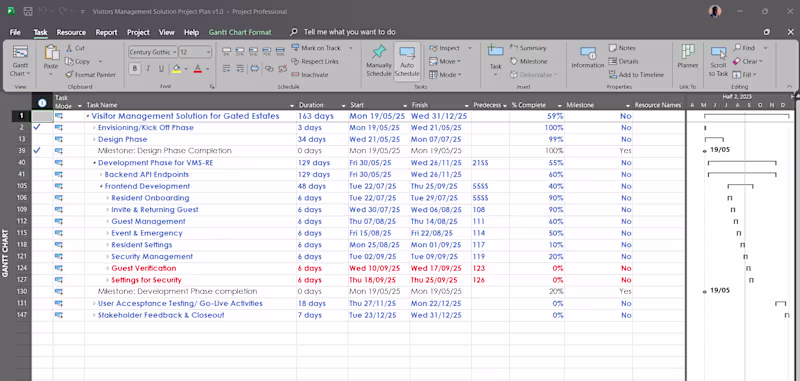800x381 pixels.
Task: Select row header 40
Action: (21, 163)
